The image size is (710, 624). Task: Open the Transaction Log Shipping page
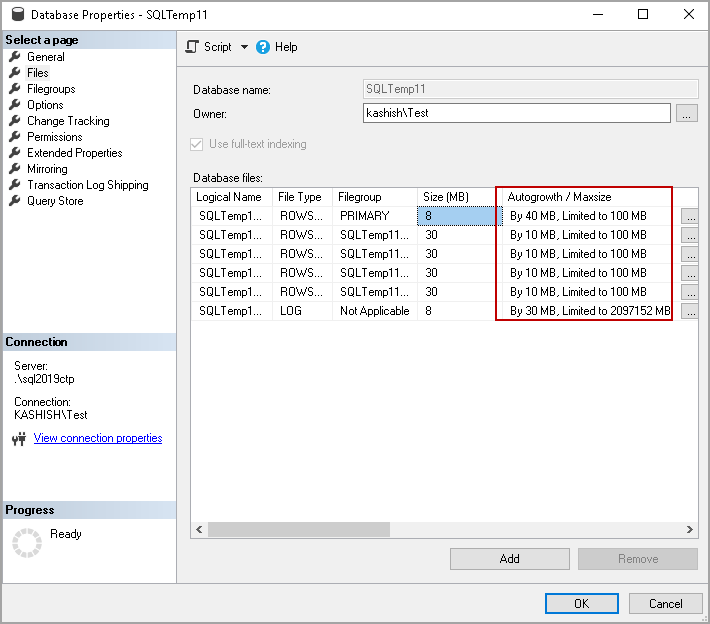click(87, 185)
